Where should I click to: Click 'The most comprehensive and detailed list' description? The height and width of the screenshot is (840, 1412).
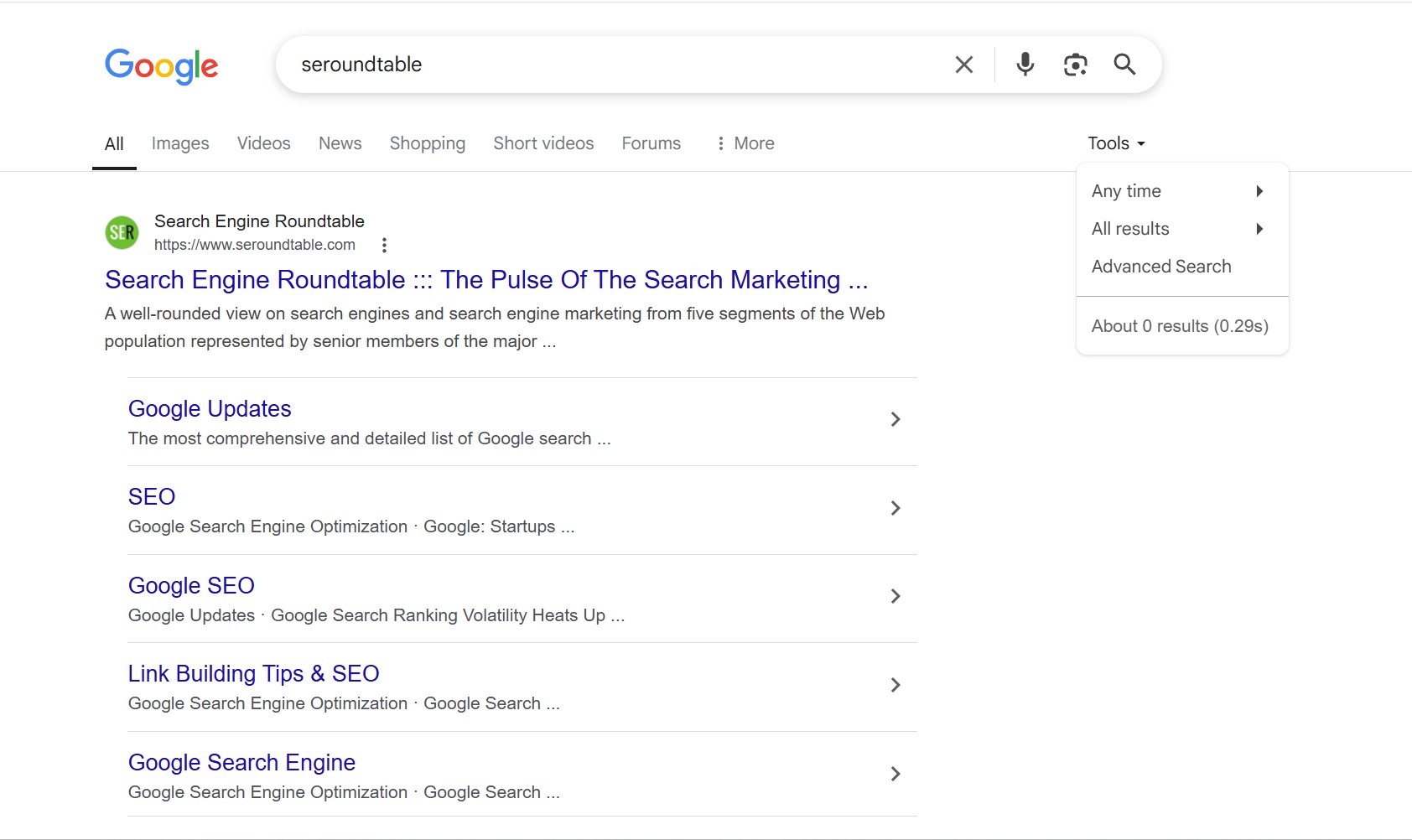click(x=369, y=438)
